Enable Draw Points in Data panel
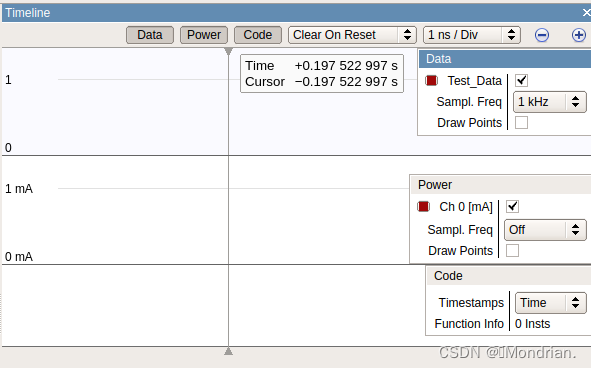The height and width of the screenshot is (368, 591). (x=521, y=123)
